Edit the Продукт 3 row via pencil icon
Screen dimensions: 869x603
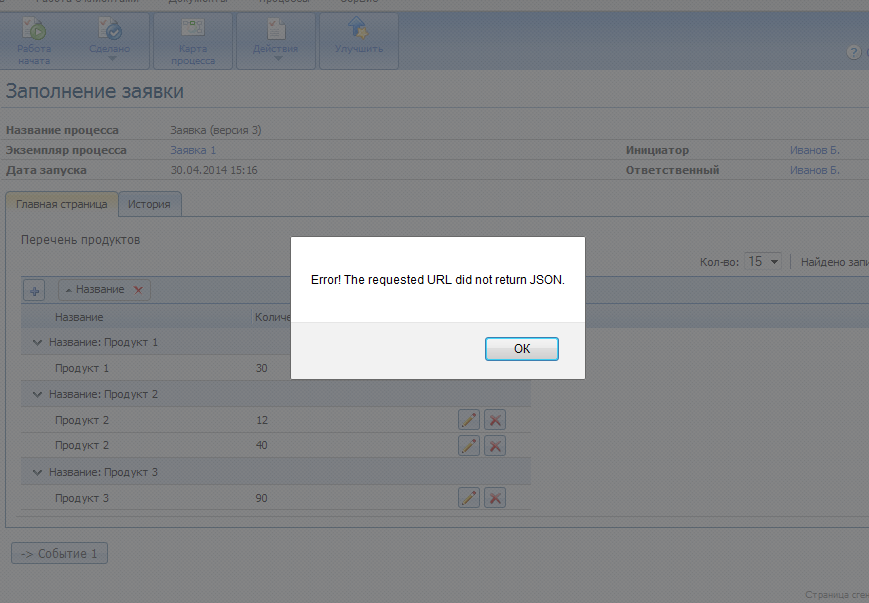pos(468,498)
